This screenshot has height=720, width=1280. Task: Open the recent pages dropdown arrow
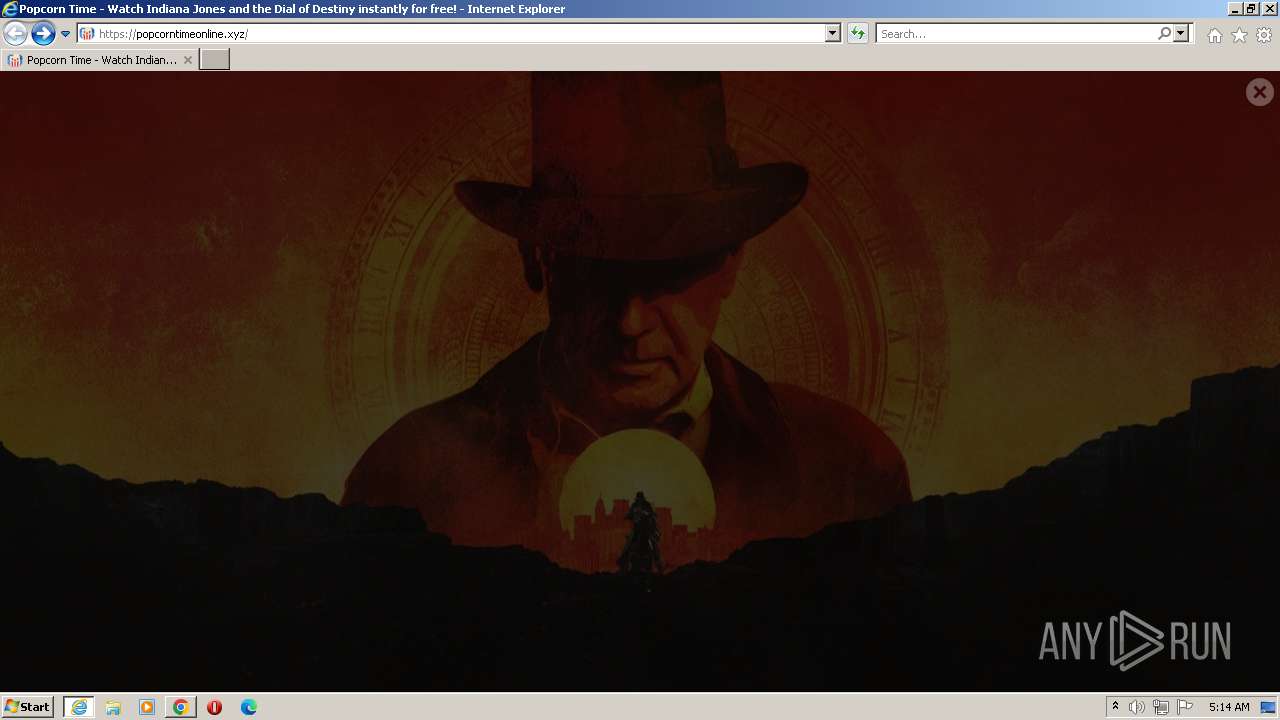(66, 34)
